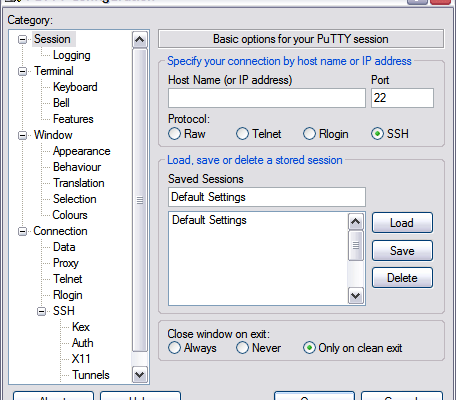Image resolution: width=456 pixels, height=400 pixels.
Task: Open the Selection settings category
Action: pyautogui.click(x=75, y=199)
